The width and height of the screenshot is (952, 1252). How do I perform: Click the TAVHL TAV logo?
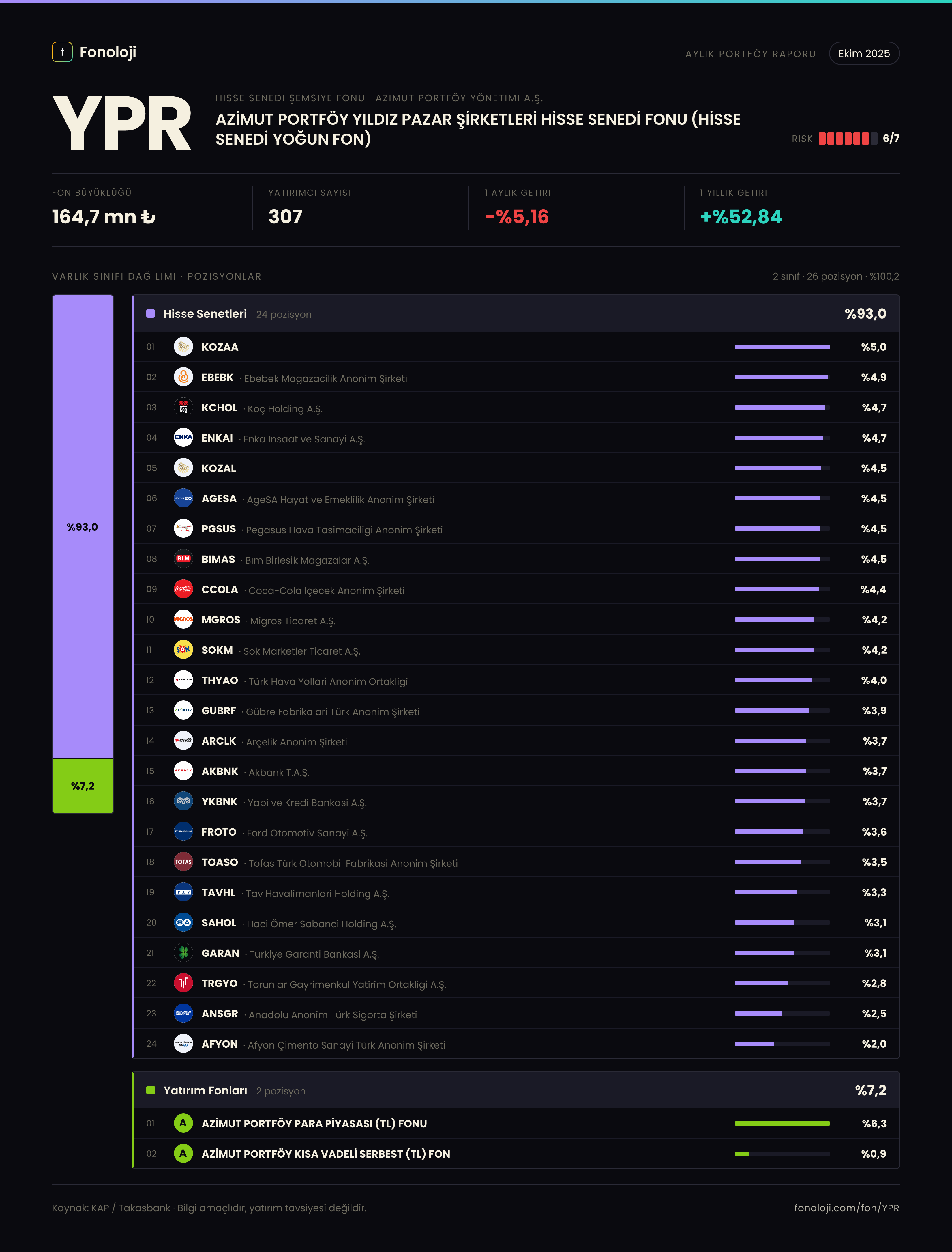tap(183, 893)
